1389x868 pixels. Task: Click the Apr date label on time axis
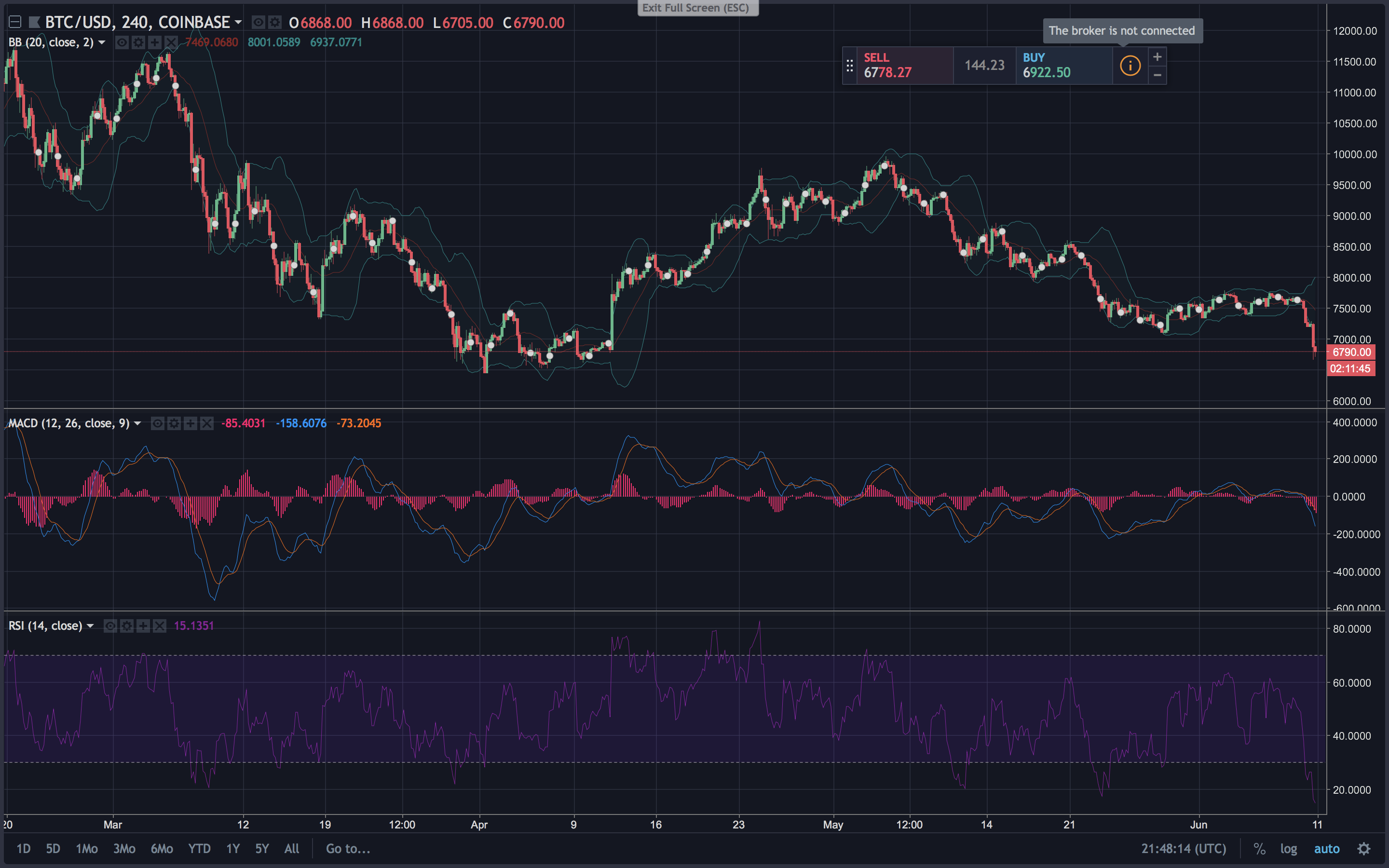479,825
